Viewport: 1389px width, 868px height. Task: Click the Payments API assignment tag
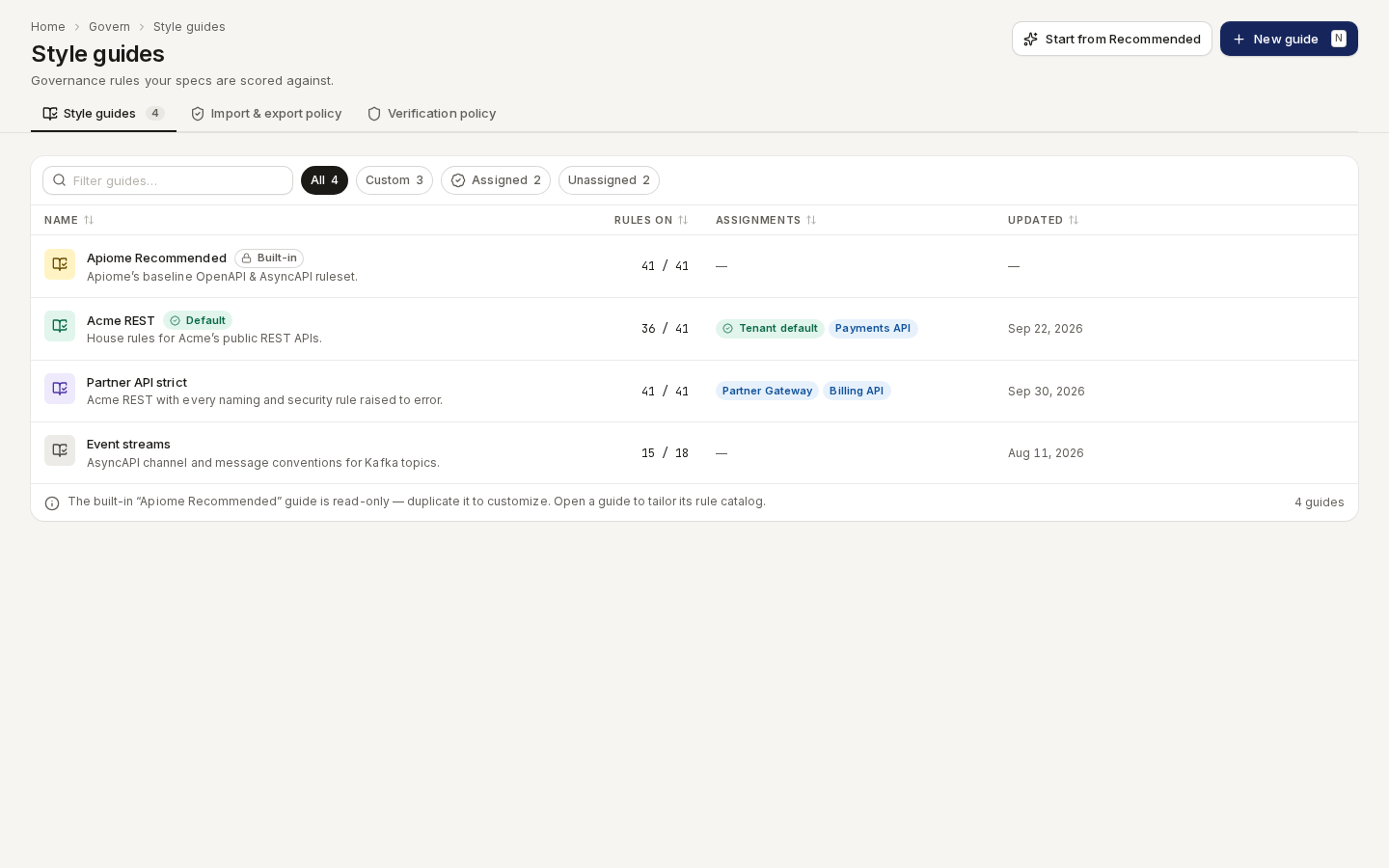pos(873,329)
